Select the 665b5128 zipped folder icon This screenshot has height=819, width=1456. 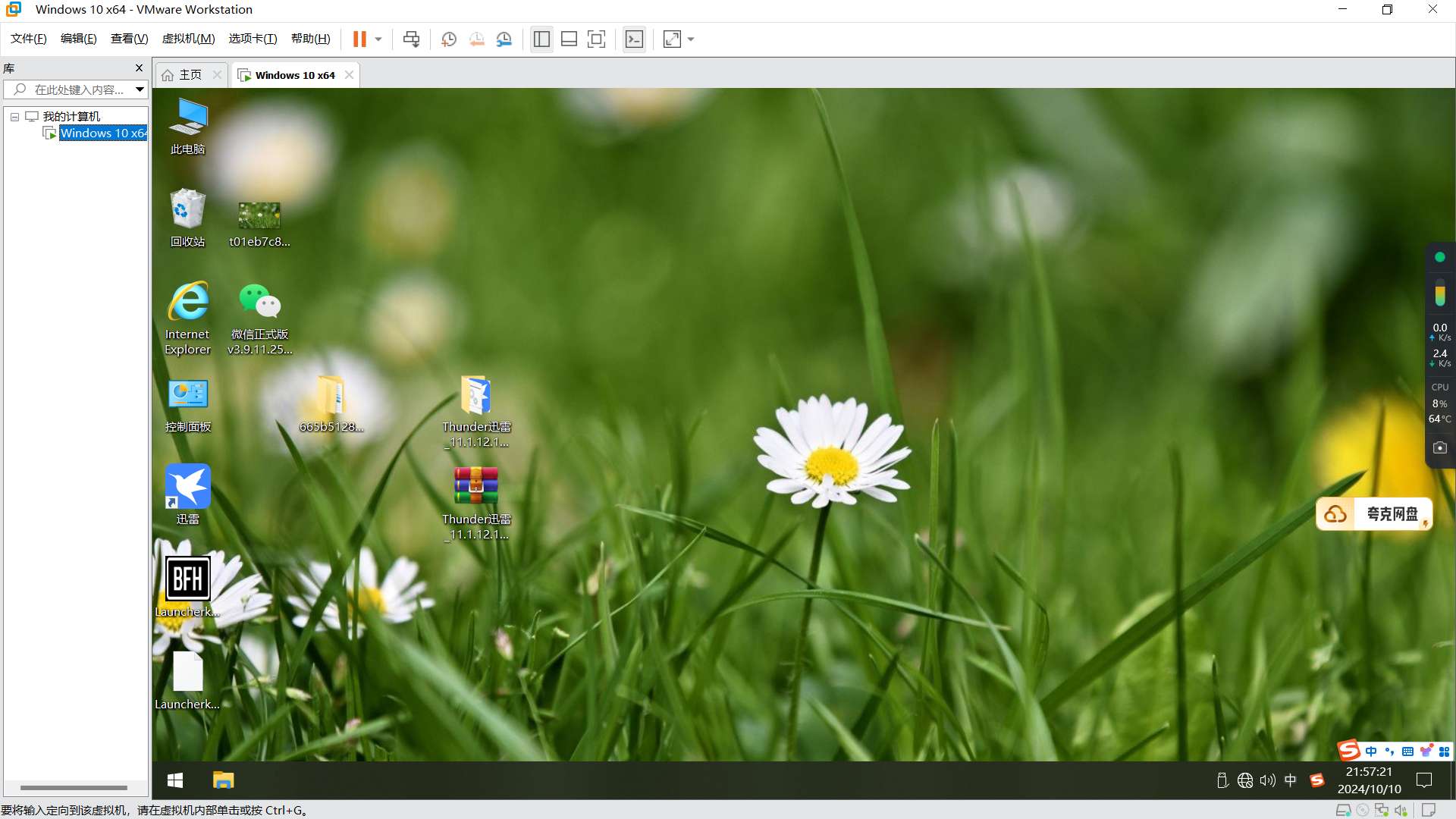[x=331, y=403]
